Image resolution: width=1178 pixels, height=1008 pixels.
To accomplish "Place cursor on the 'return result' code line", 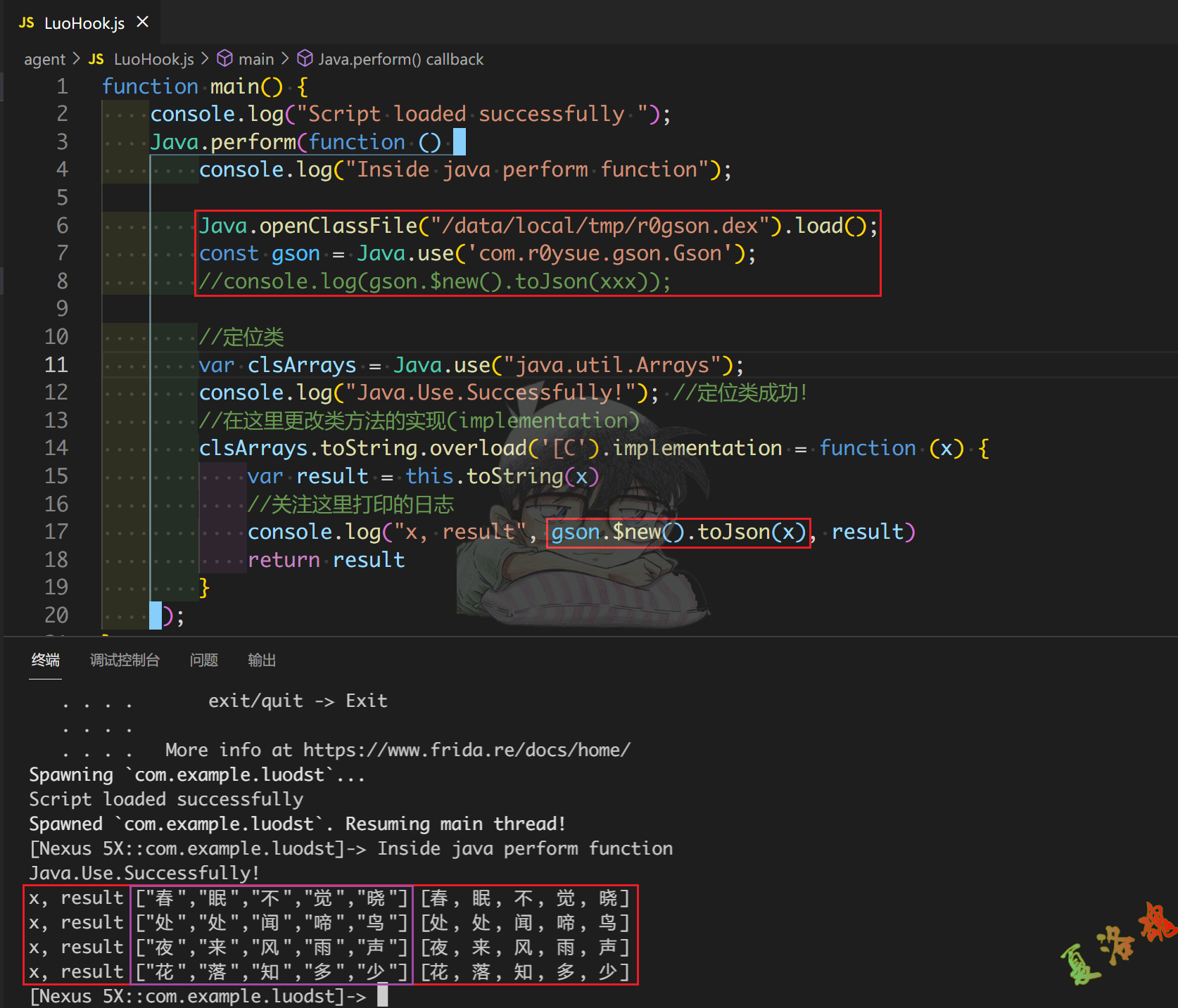I will (327, 560).
